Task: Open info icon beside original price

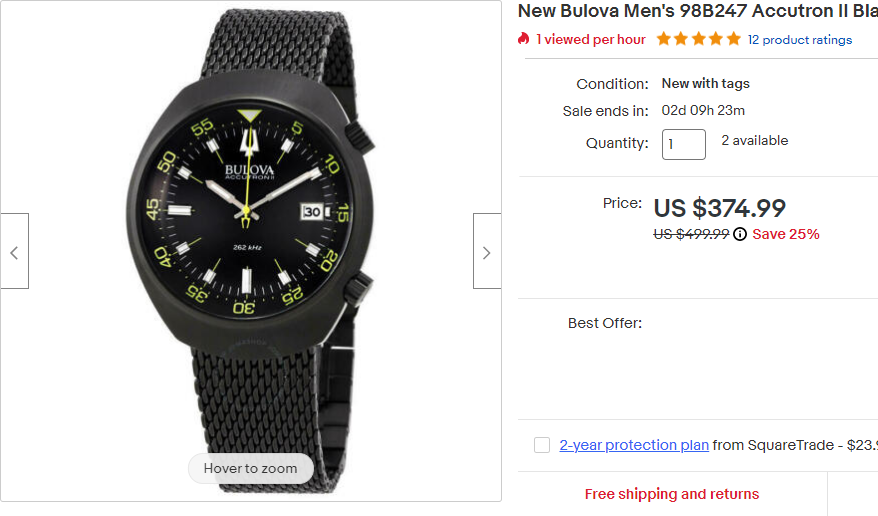Action: point(740,234)
